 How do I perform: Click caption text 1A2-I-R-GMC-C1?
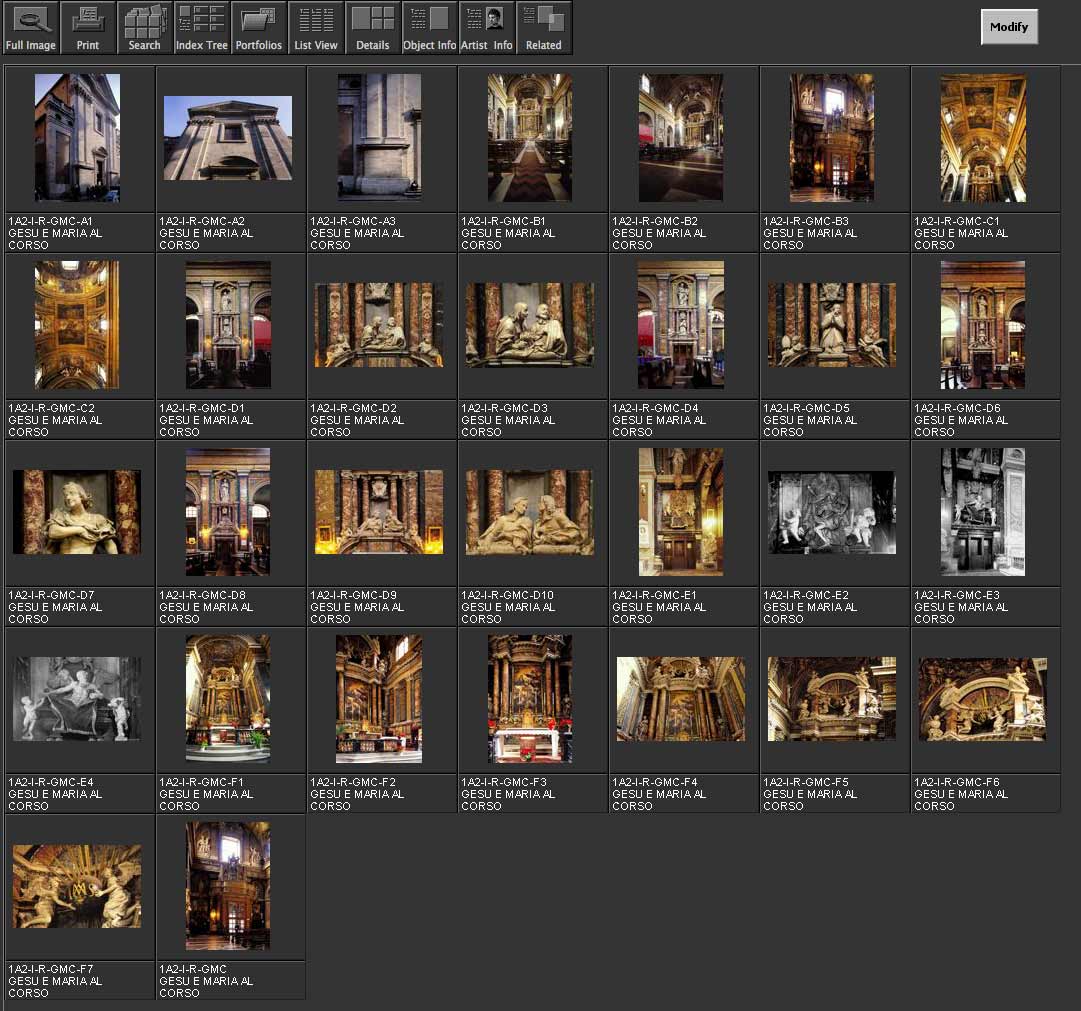click(957, 221)
